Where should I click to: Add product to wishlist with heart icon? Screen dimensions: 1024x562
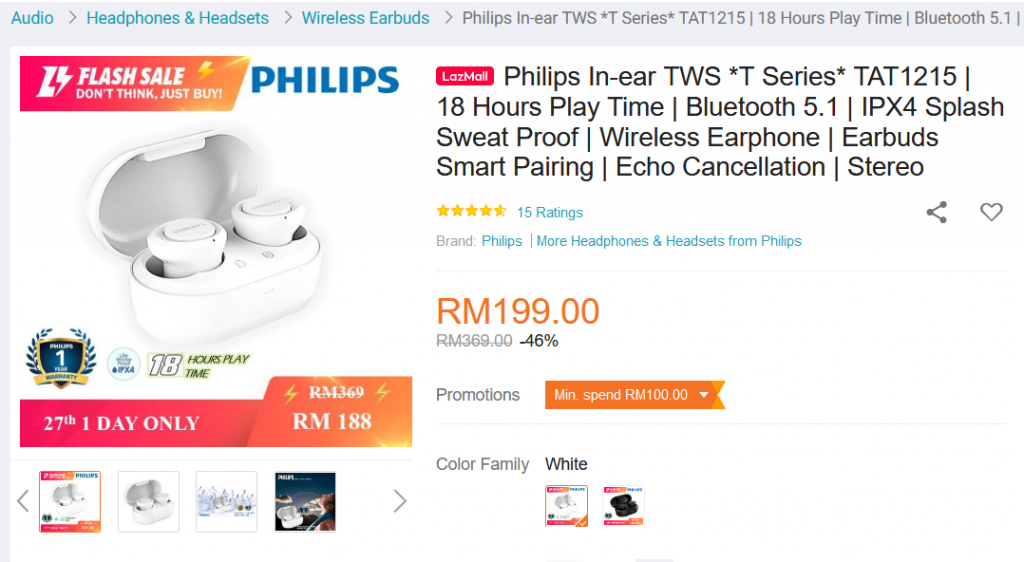[991, 211]
